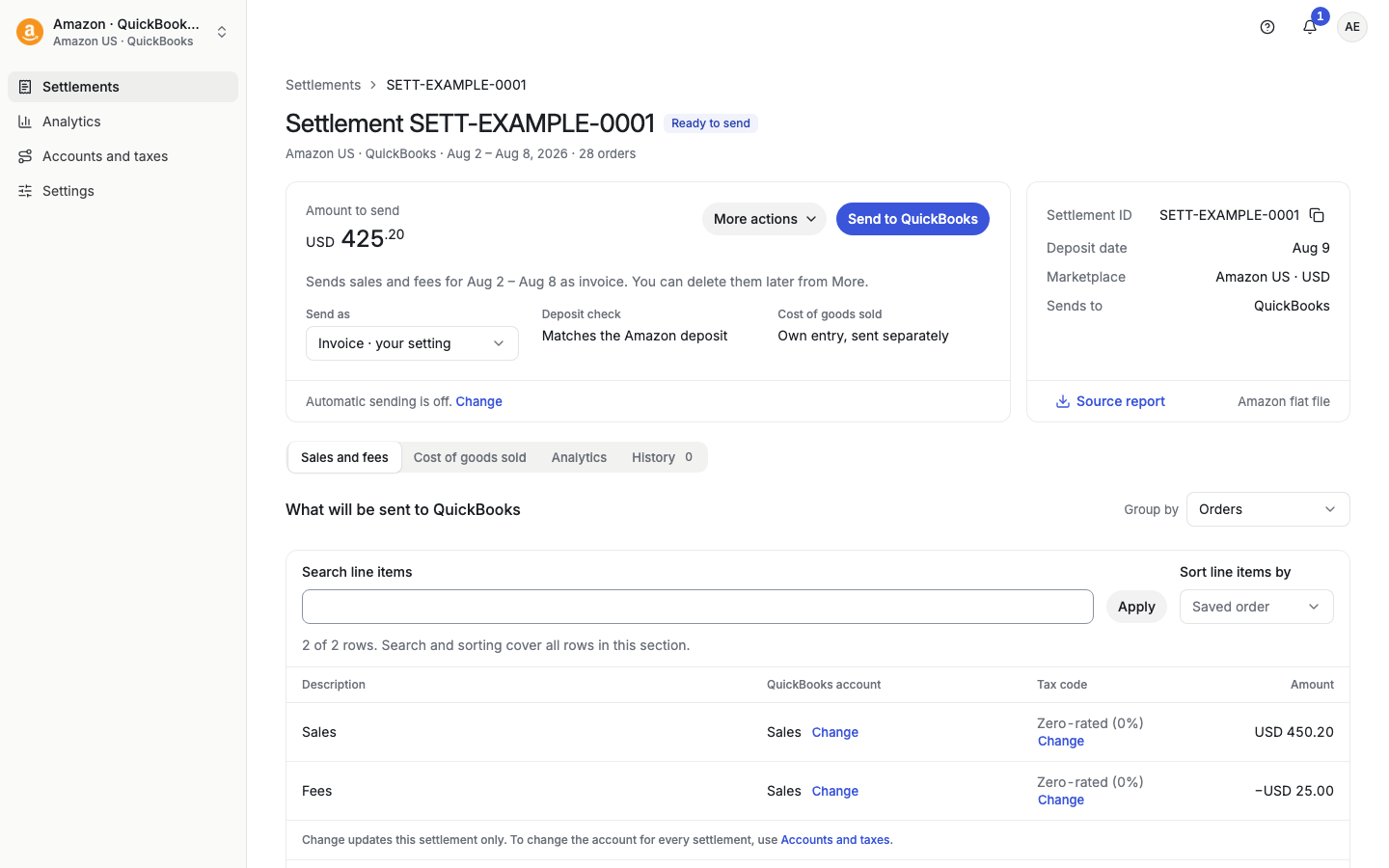Screen dimensions: 1389x868
Task: Change QuickBooks account for Sales row
Action: click(834, 732)
